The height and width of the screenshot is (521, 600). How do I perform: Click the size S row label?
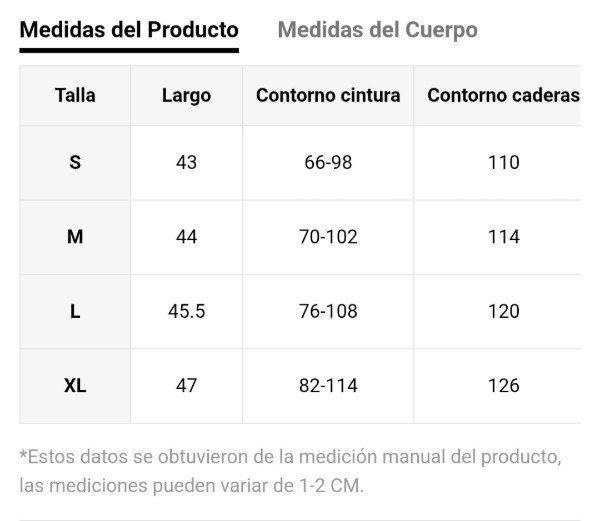coord(75,162)
